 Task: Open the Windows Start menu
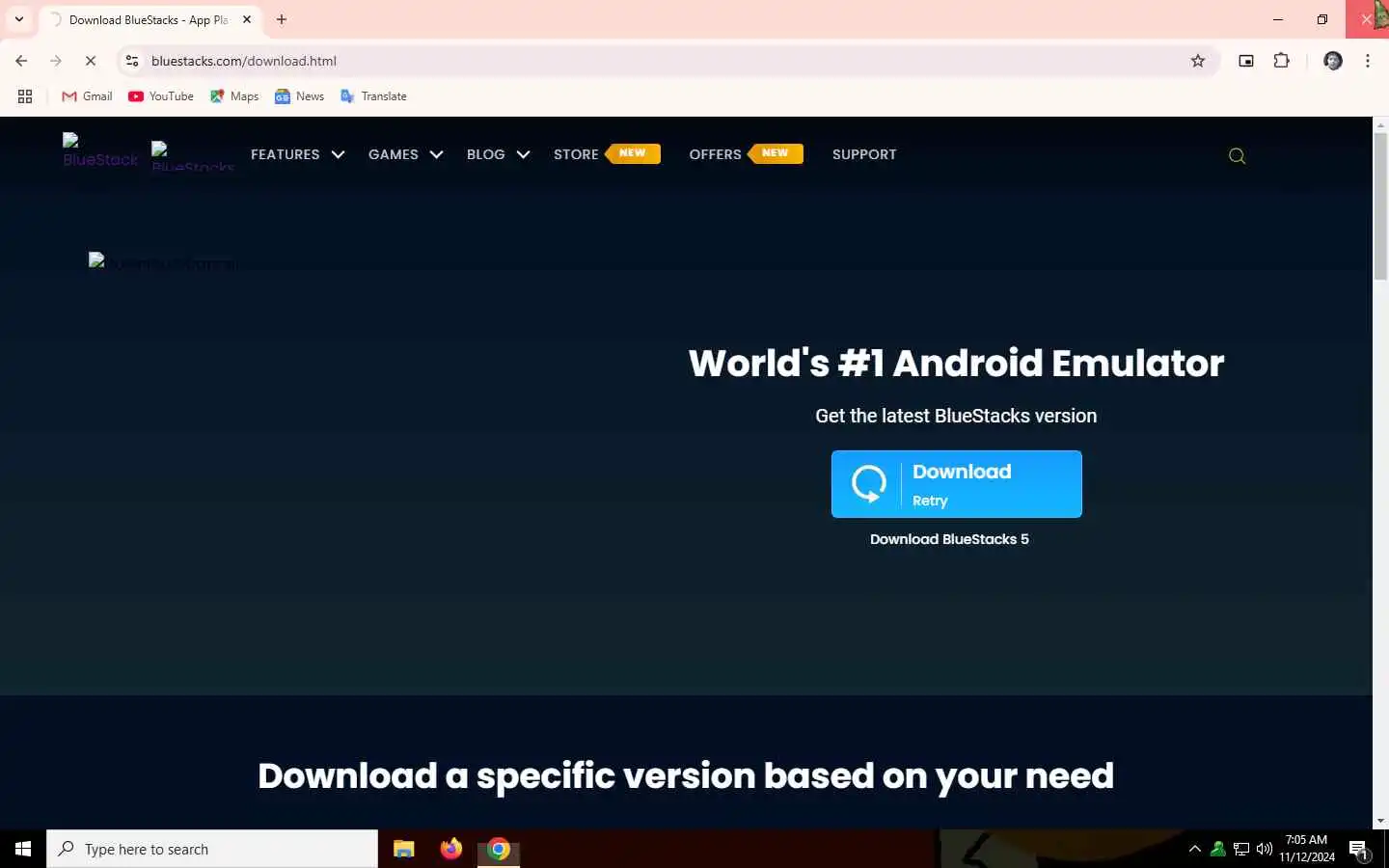(23, 849)
